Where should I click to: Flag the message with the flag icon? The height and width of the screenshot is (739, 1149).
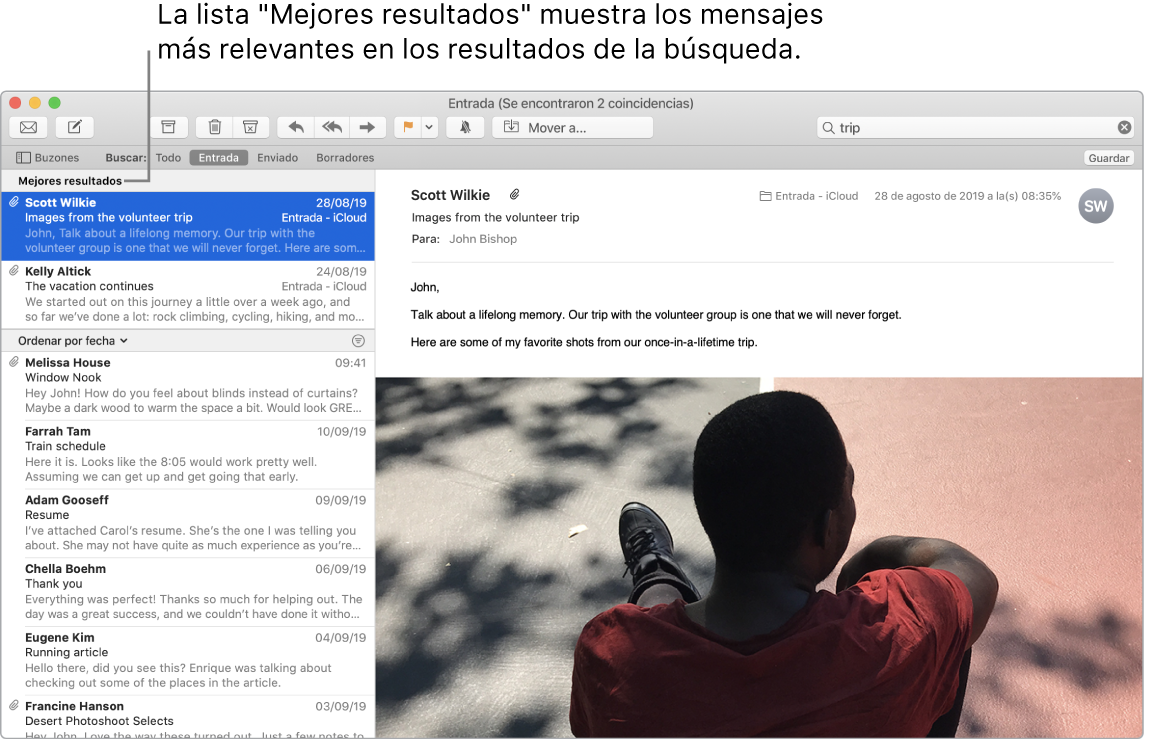[x=408, y=127]
